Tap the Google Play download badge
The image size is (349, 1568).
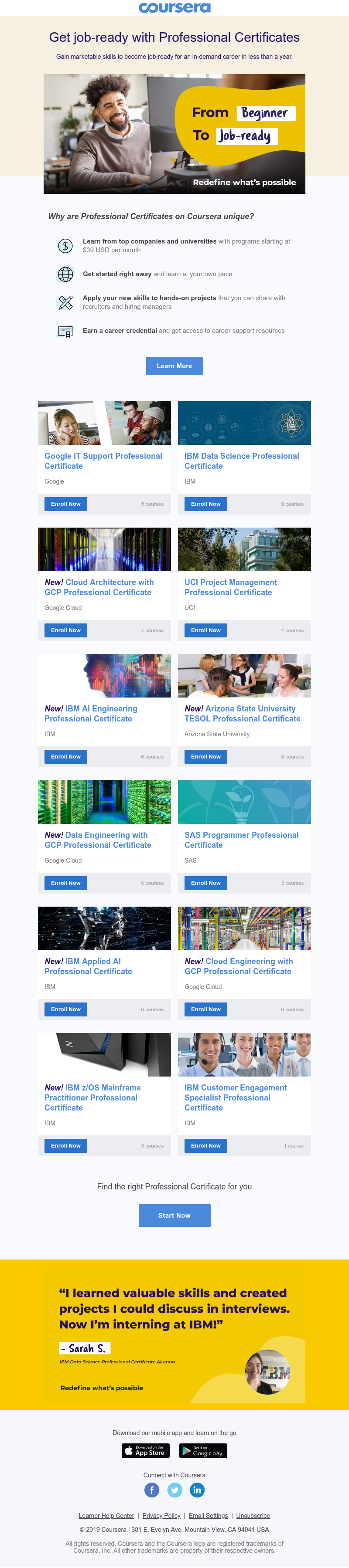coord(203,1451)
